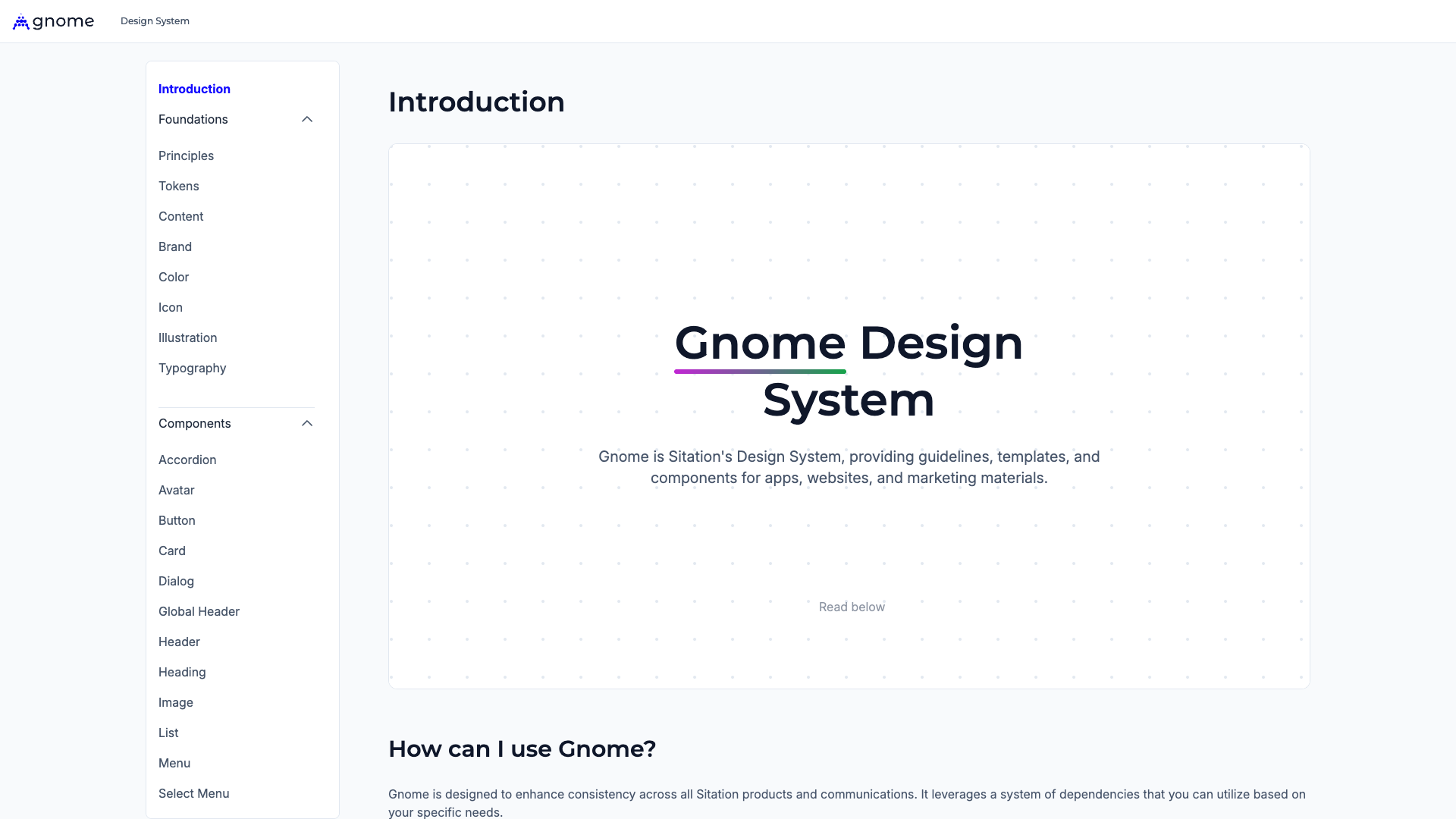The image size is (1456, 819).
Task: Open the Tokens foundation page
Action: click(179, 186)
